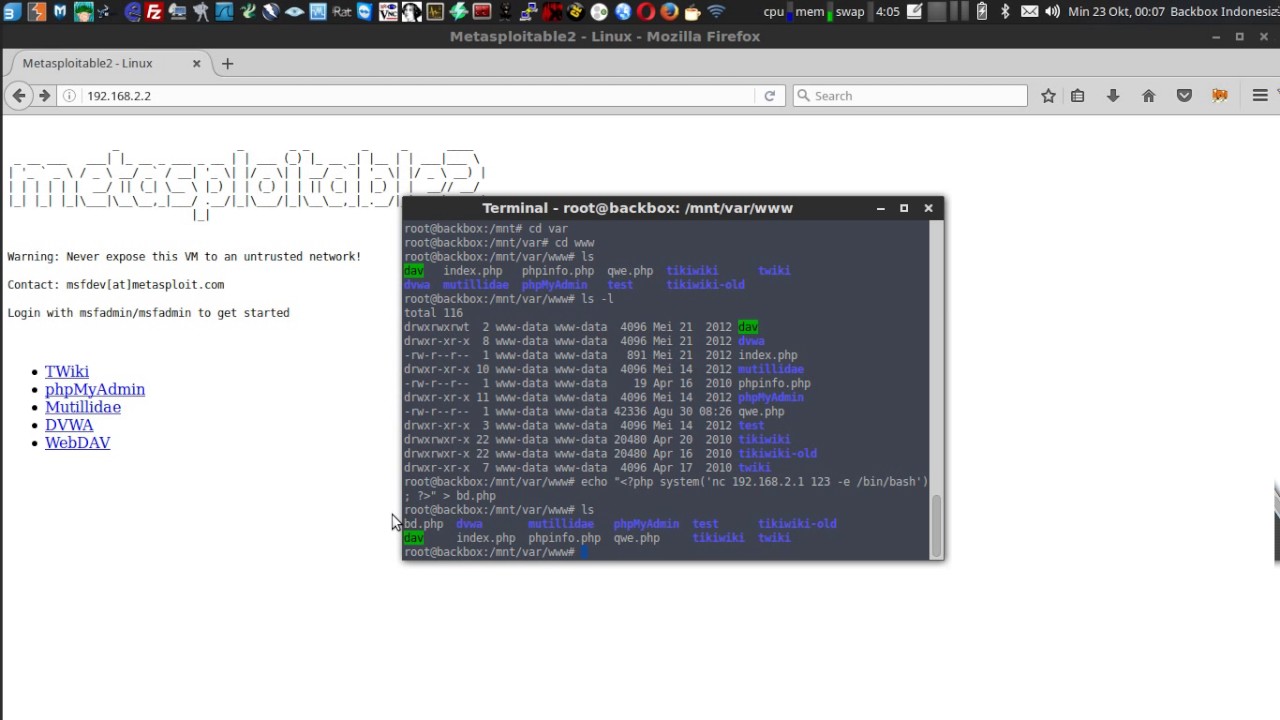Launch FileZilla from the top panel

[x=154, y=12]
